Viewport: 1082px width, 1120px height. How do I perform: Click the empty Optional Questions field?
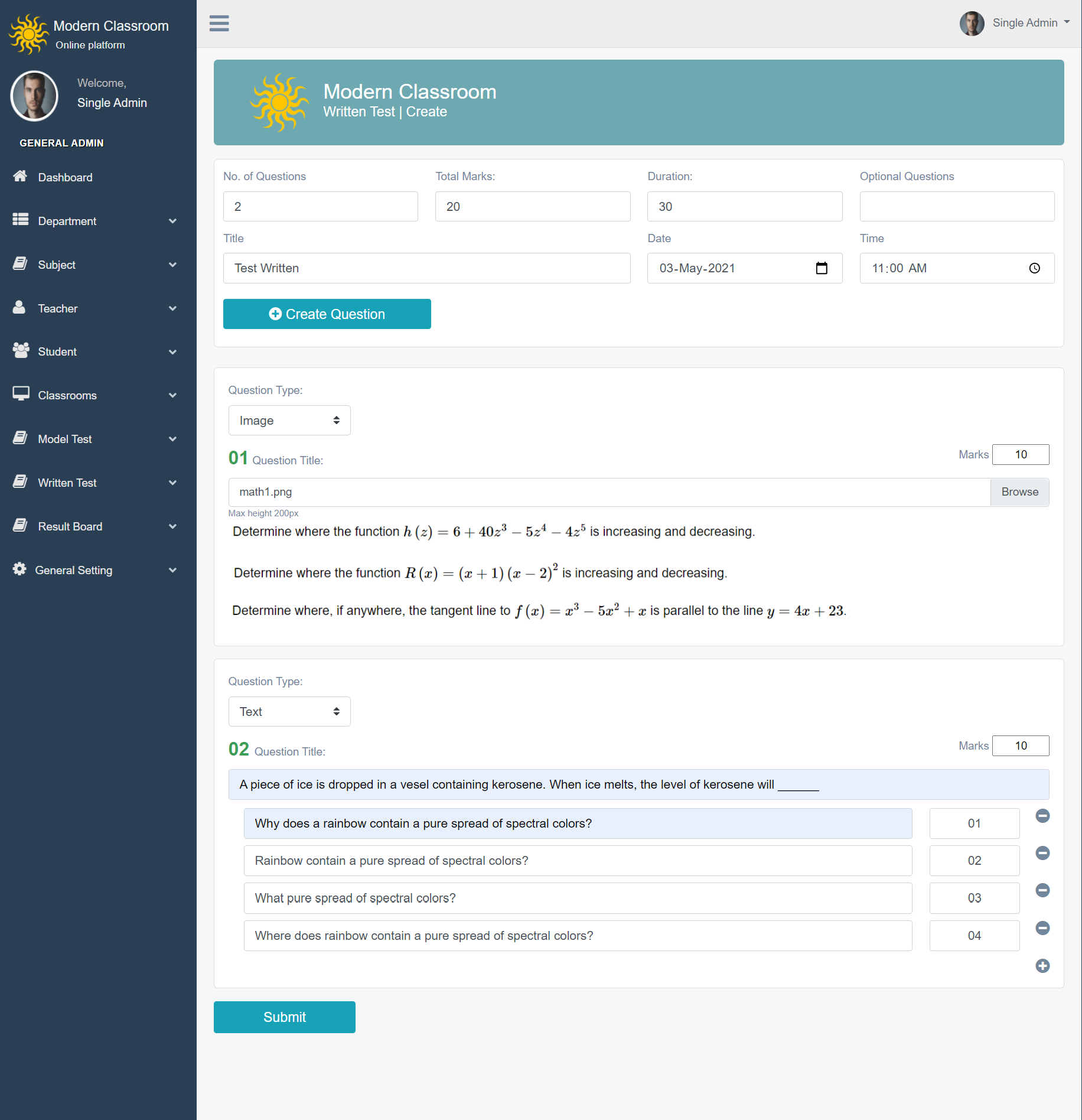pyautogui.click(x=957, y=207)
